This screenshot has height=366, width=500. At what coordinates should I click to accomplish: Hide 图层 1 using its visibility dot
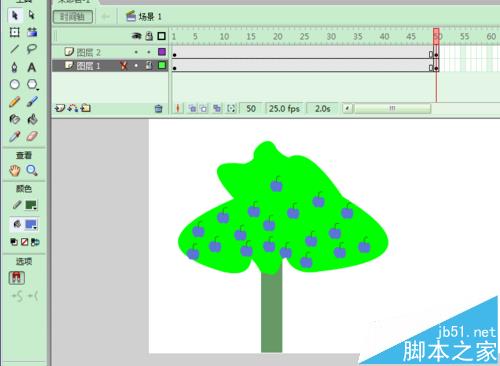(136, 66)
